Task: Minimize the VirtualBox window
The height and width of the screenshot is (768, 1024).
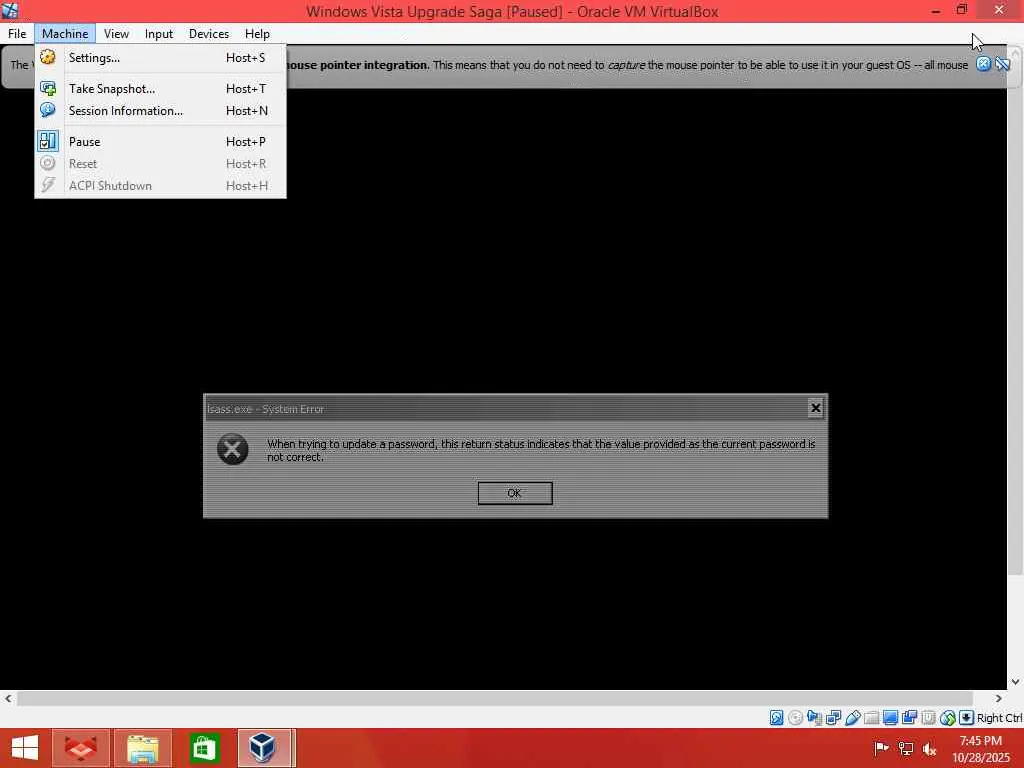Action: click(x=936, y=10)
